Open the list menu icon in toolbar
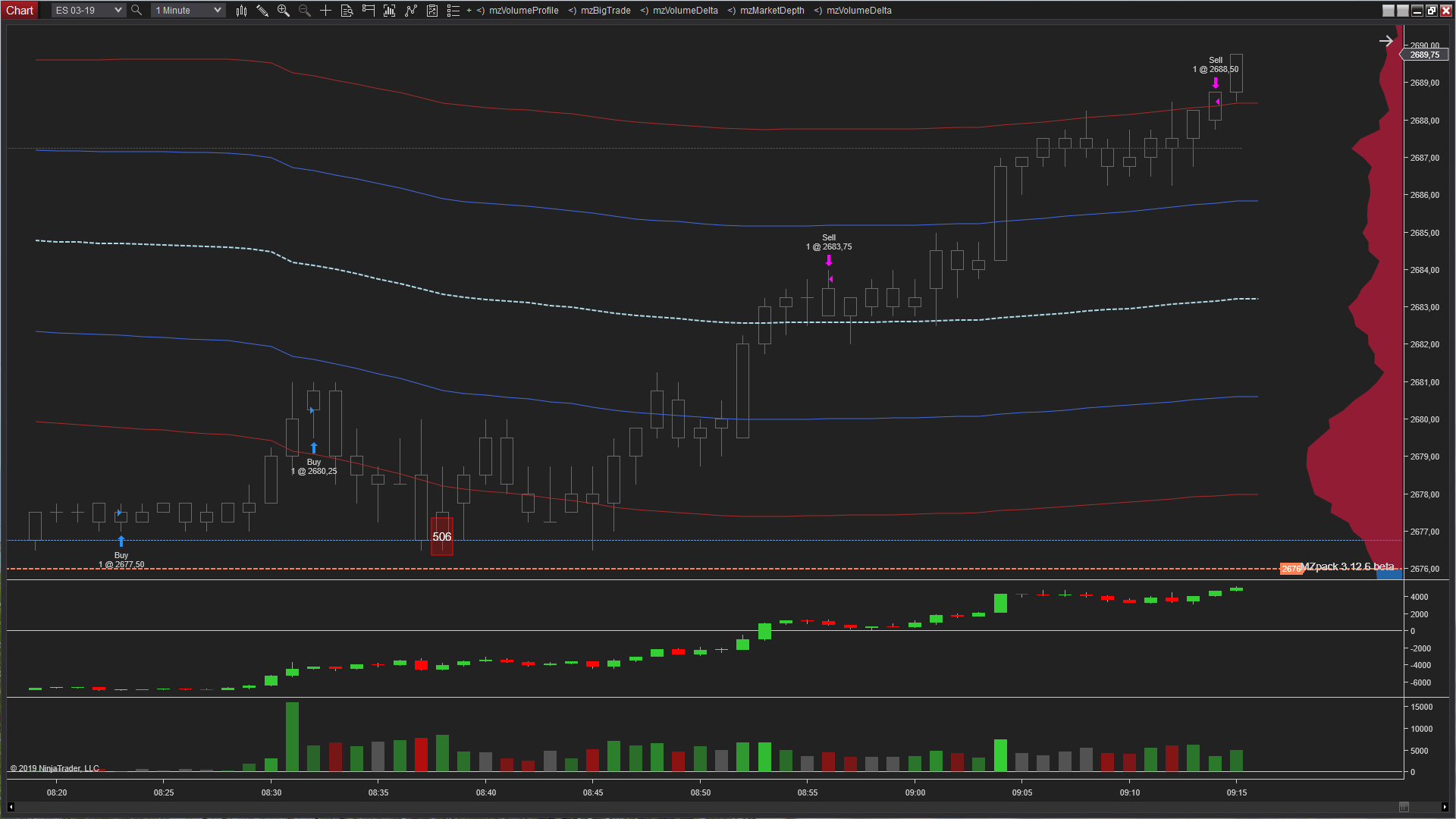Viewport: 1456px width, 819px height. [453, 11]
